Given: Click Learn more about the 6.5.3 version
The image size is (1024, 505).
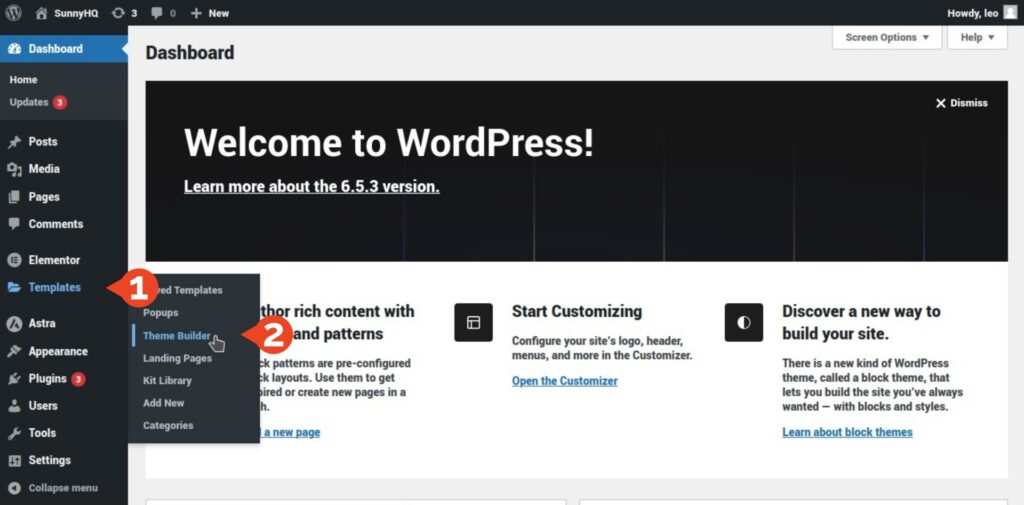Looking at the screenshot, I should click(312, 187).
